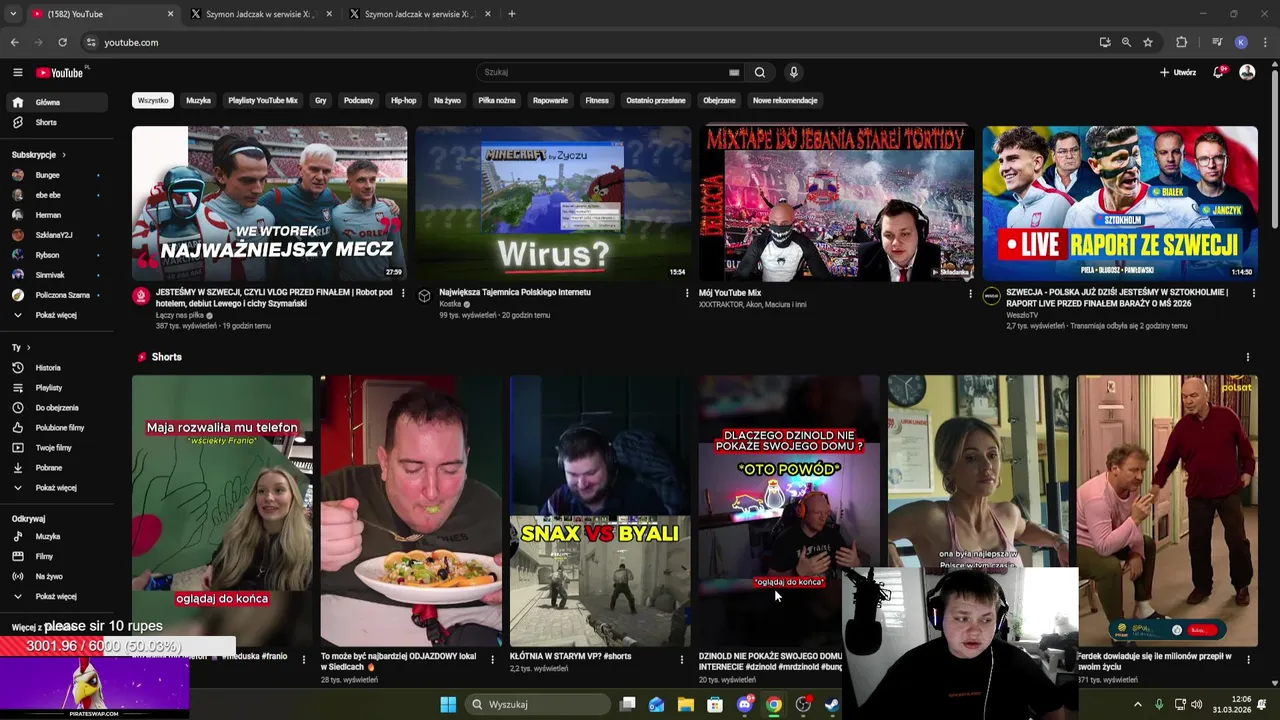Open the on-screen keyboard icon in search box
1280x720 pixels.
(x=734, y=72)
